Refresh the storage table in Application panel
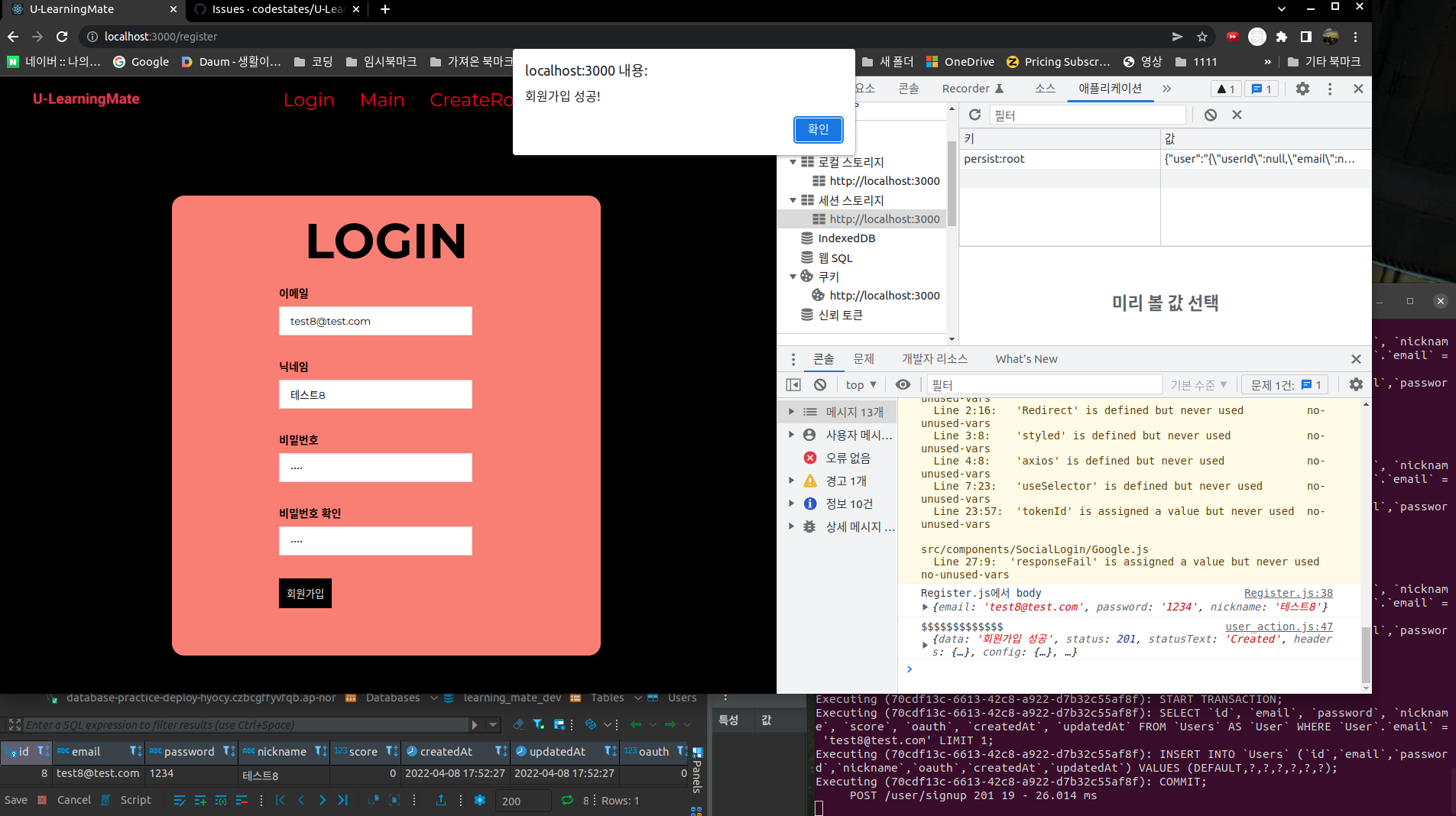 tap(974, 115)
